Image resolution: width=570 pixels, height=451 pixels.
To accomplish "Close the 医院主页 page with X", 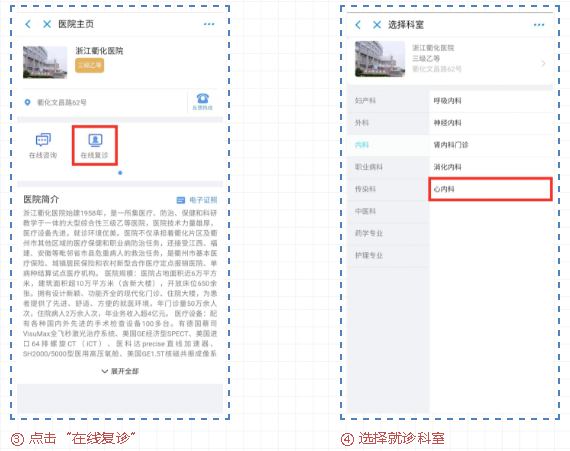I will 47,24.
